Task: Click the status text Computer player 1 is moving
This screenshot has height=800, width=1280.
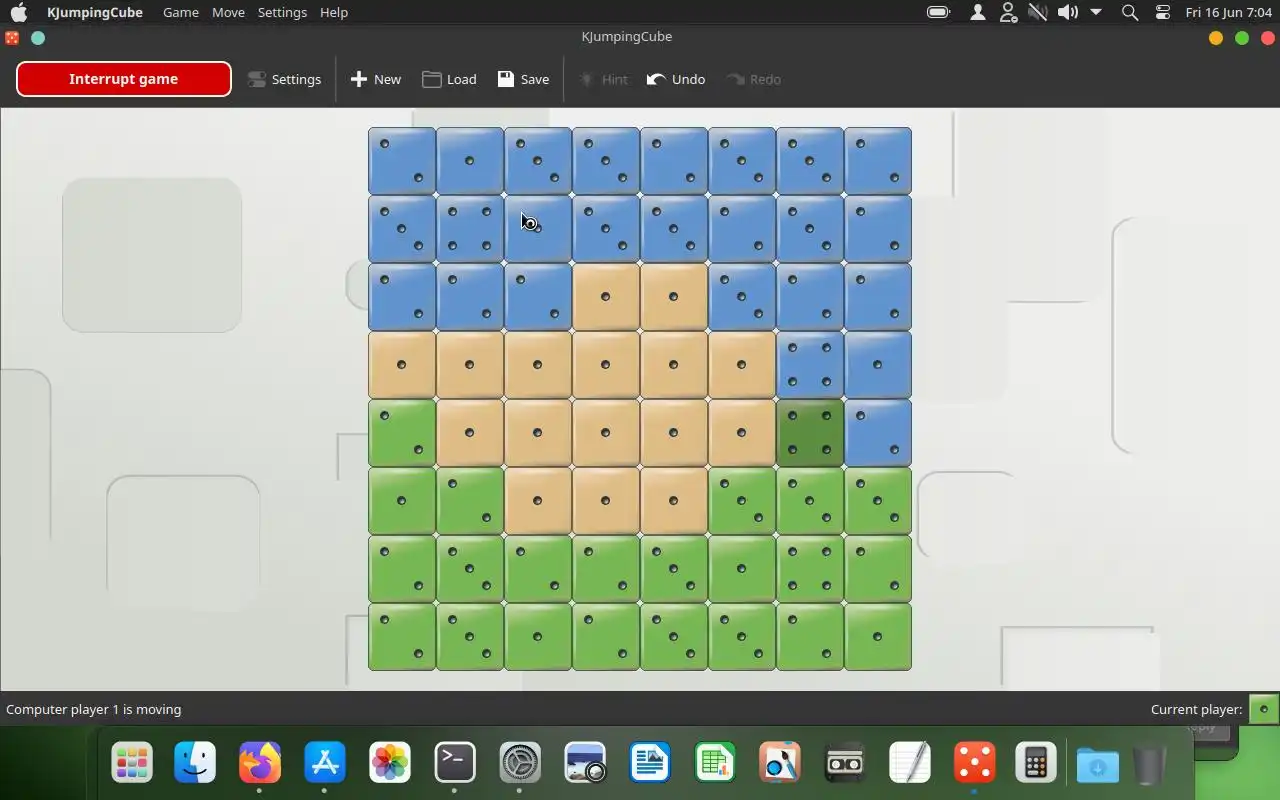Action: click(94, 709)
